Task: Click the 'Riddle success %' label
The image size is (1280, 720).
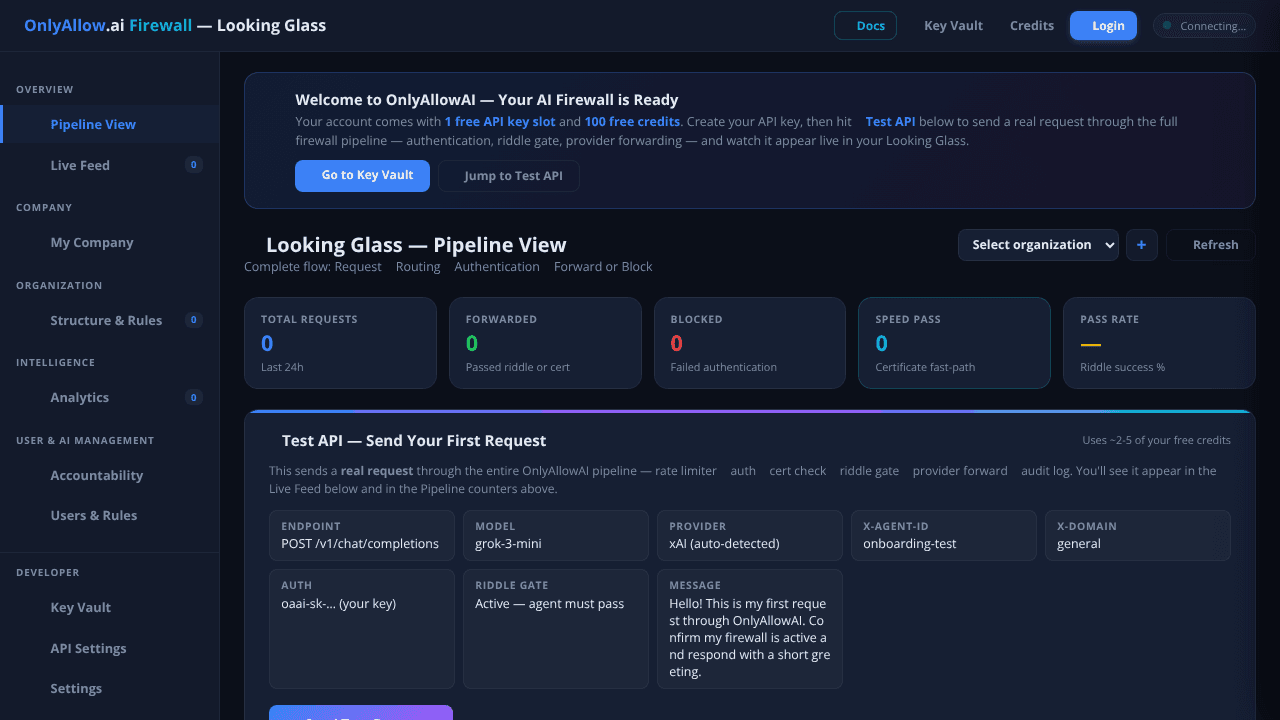Action: (x=1122, y=367)
